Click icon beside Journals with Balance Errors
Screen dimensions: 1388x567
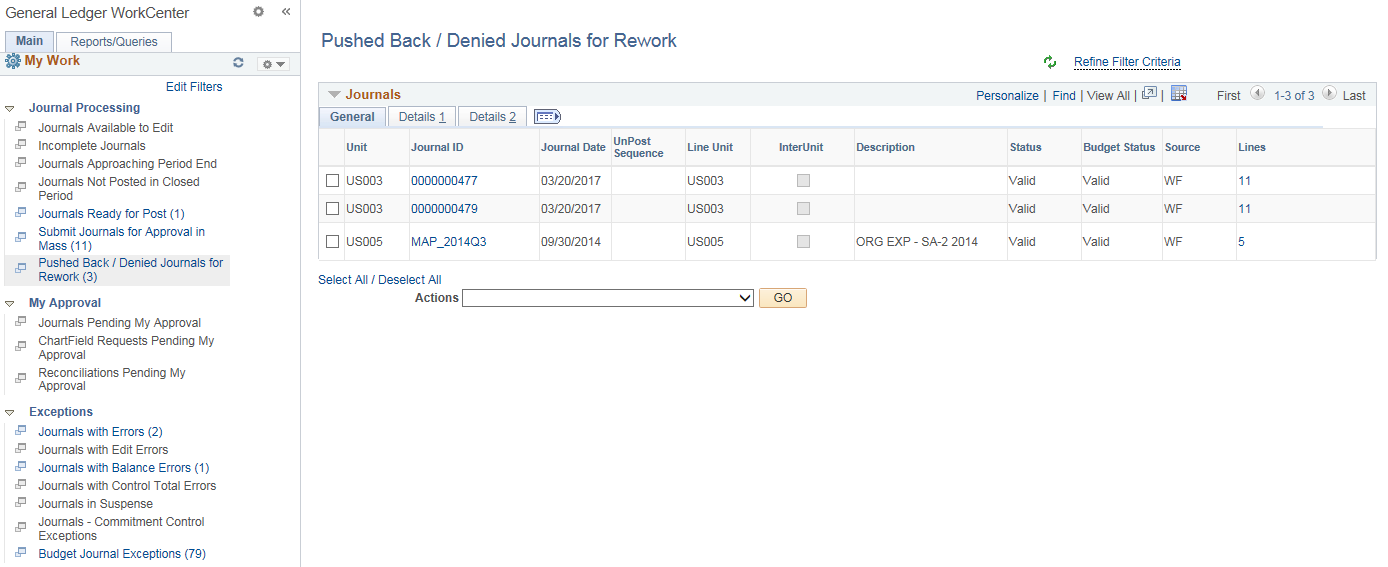point(21,468)
